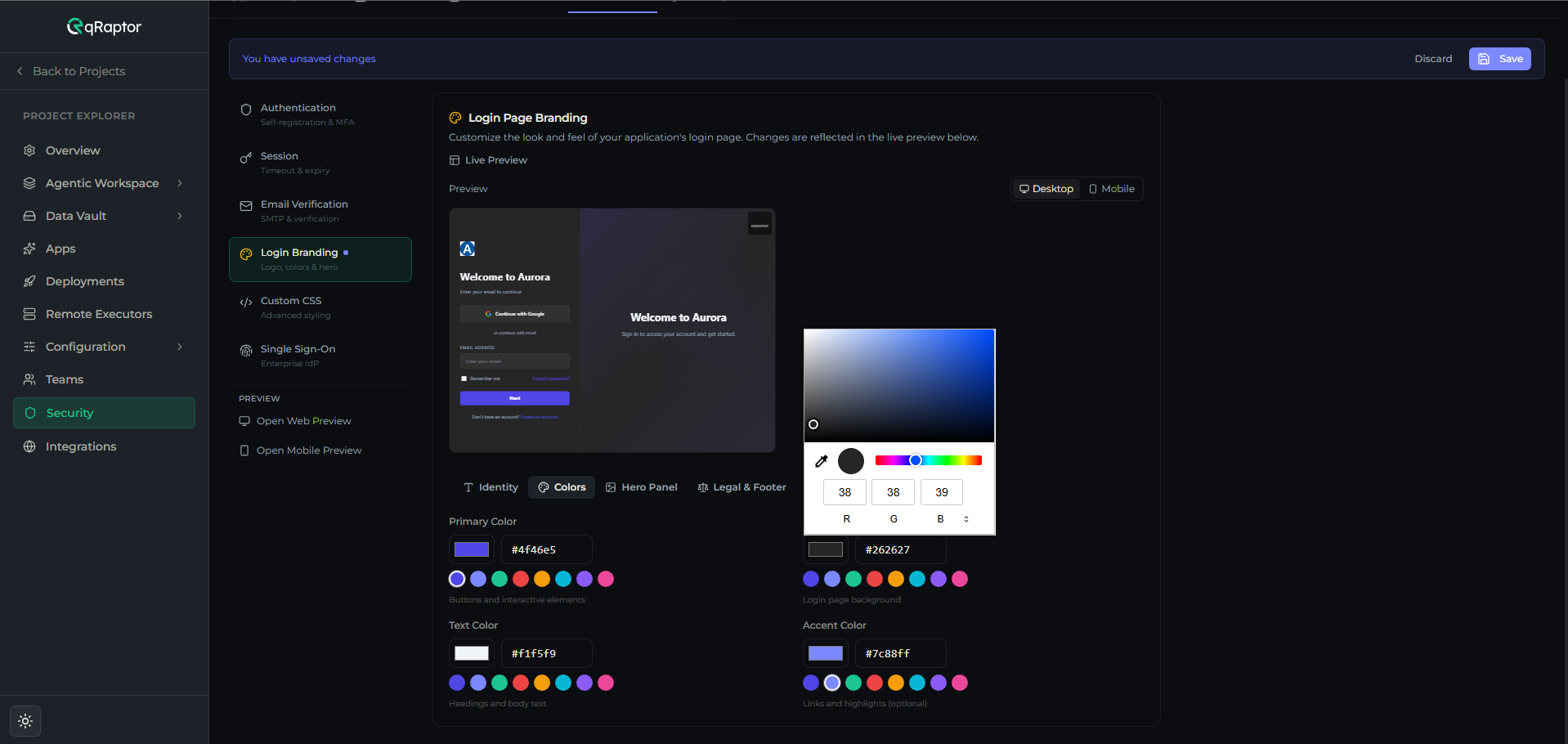This screenshot has width=1568, height=744.
Task: Click the Custom CSS code icon
Action: point(246,303)
